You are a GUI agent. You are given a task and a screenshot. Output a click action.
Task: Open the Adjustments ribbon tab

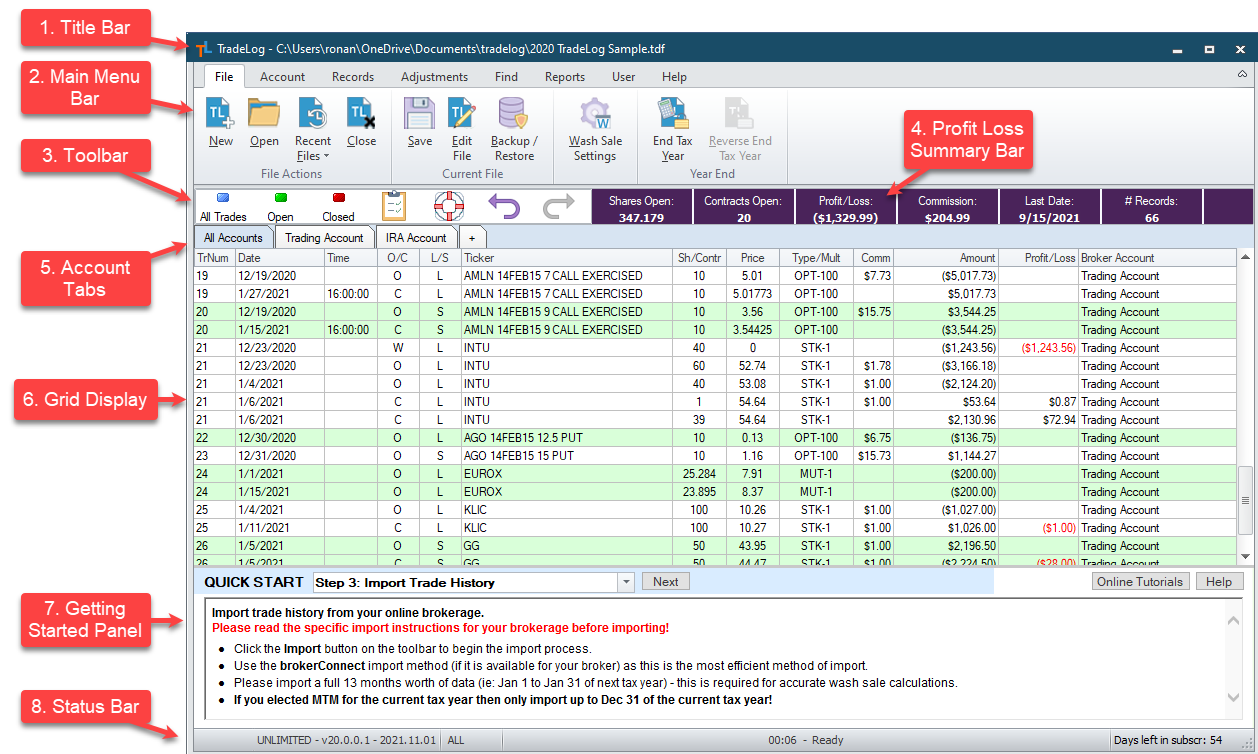[434, 77]
